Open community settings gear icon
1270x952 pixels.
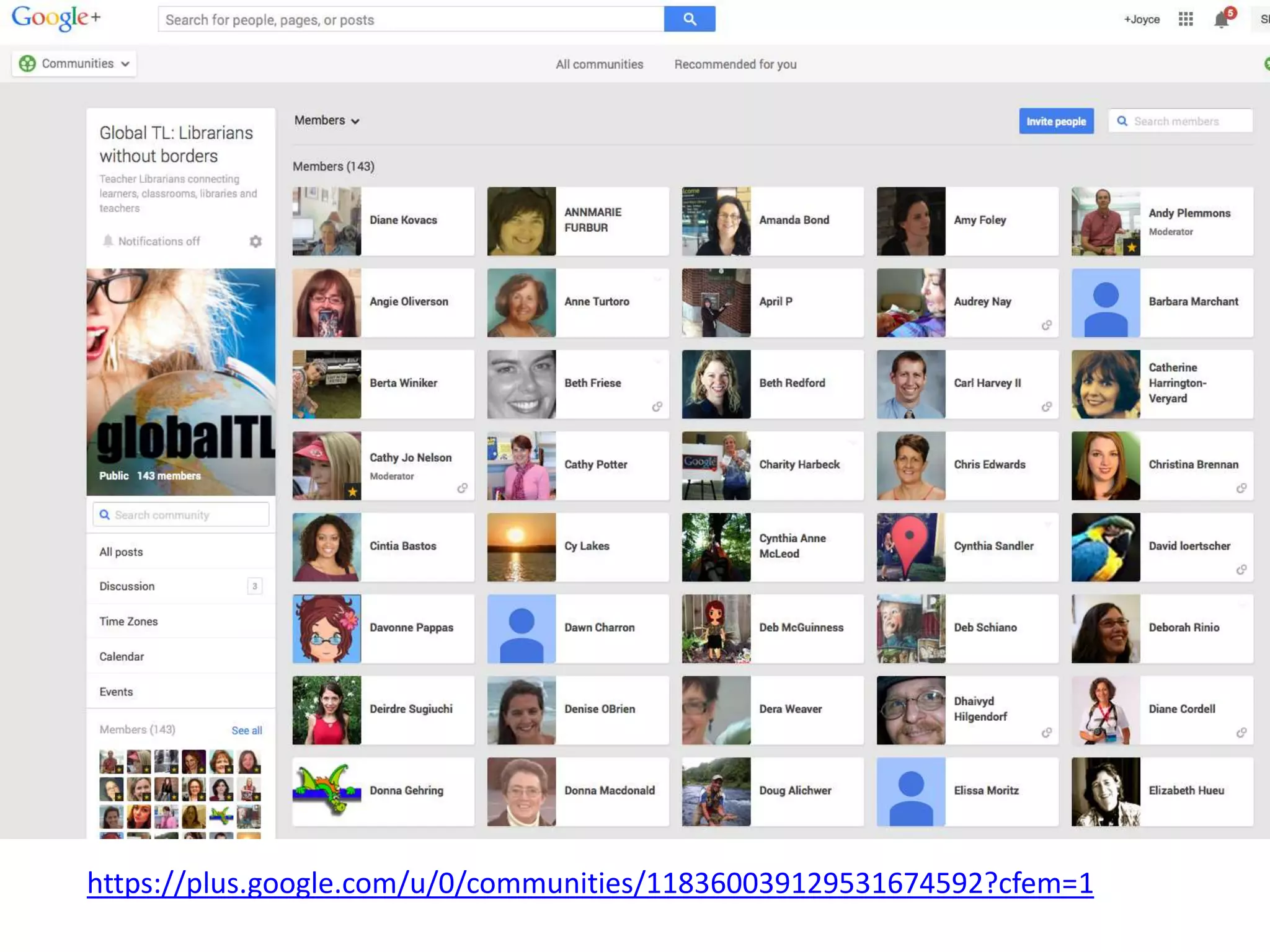[255, 241]
